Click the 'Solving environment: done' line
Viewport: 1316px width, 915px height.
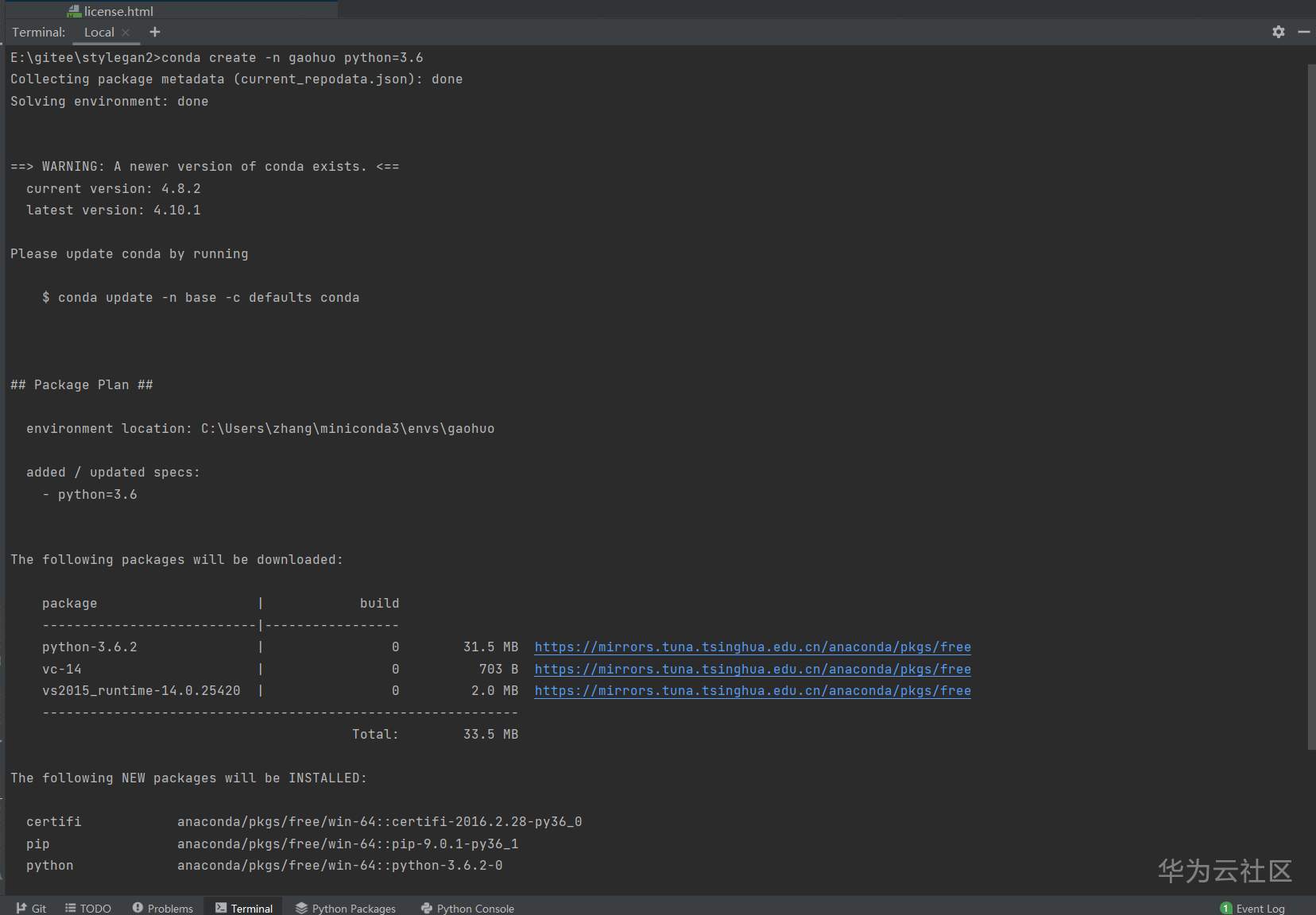pyautogui.click(x=110, y=102)
